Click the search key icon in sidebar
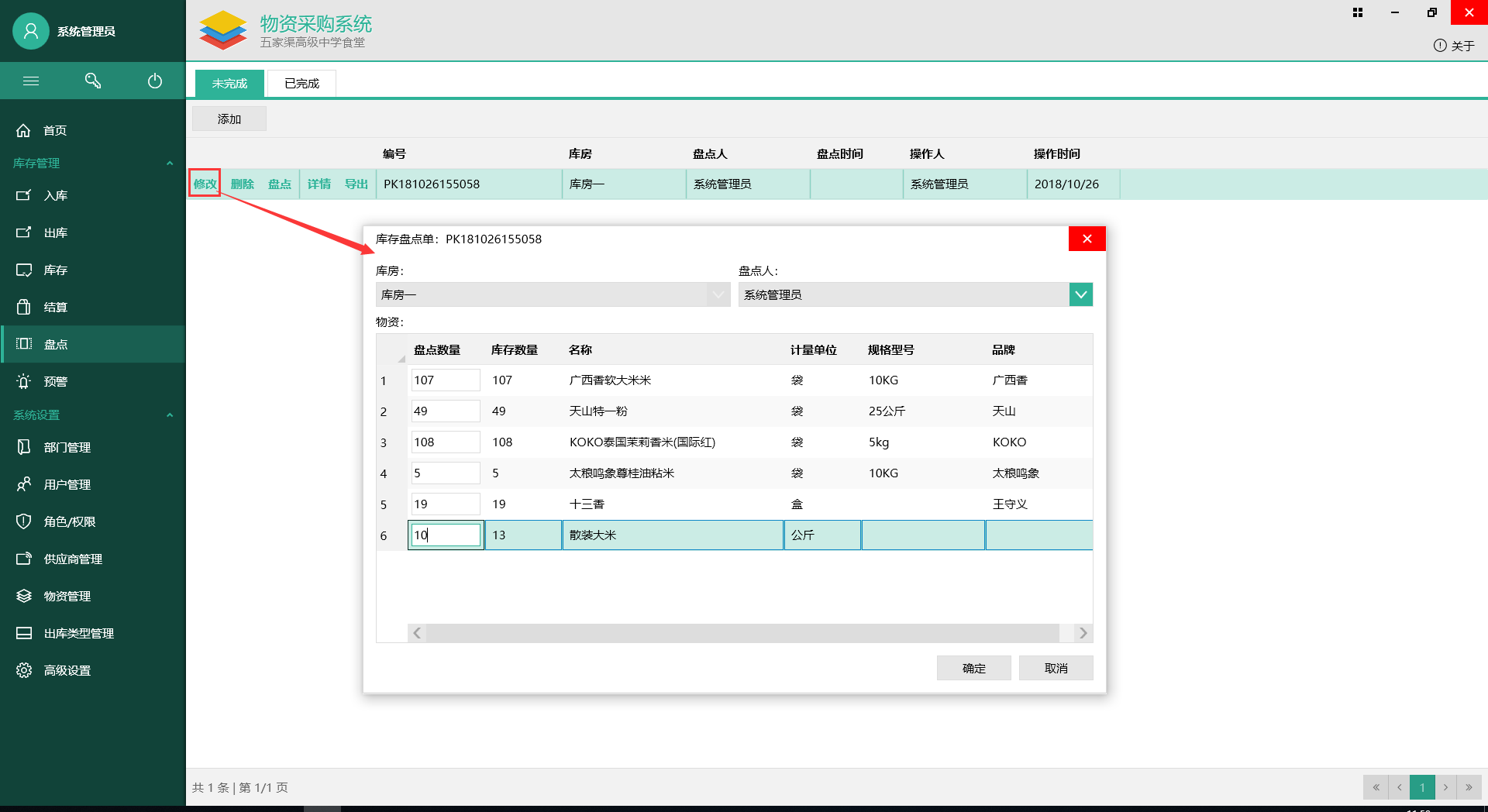Screen dimensions: 1488x812 pyautogui.click(x=93, y=81)
